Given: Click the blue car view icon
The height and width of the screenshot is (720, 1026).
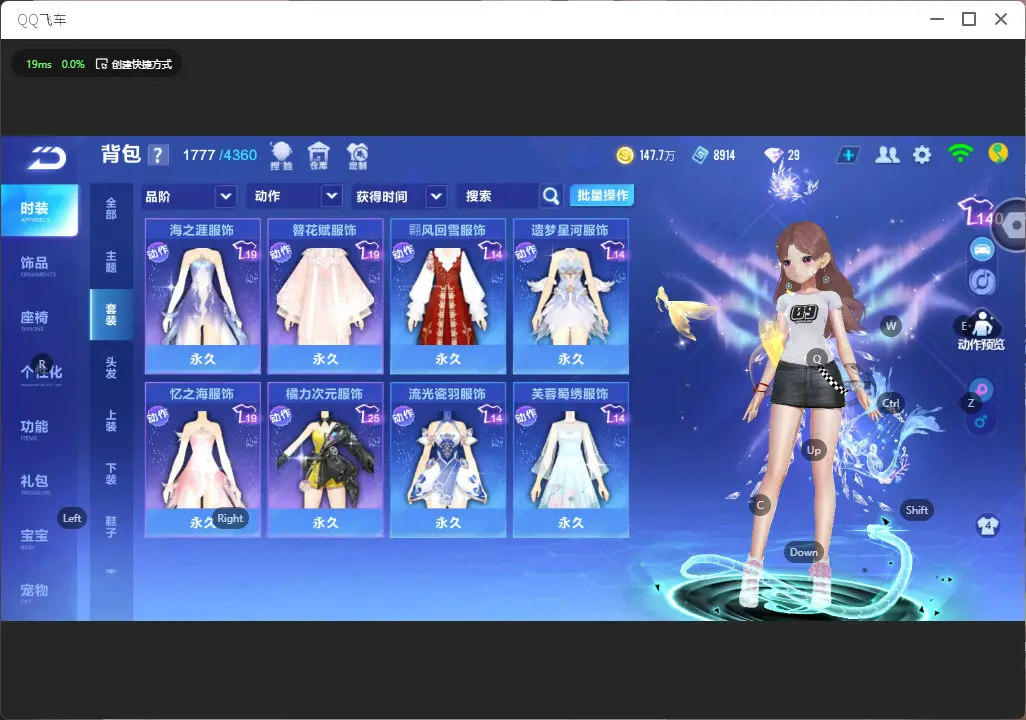Looking at the screenshot, I should (982, 249).
